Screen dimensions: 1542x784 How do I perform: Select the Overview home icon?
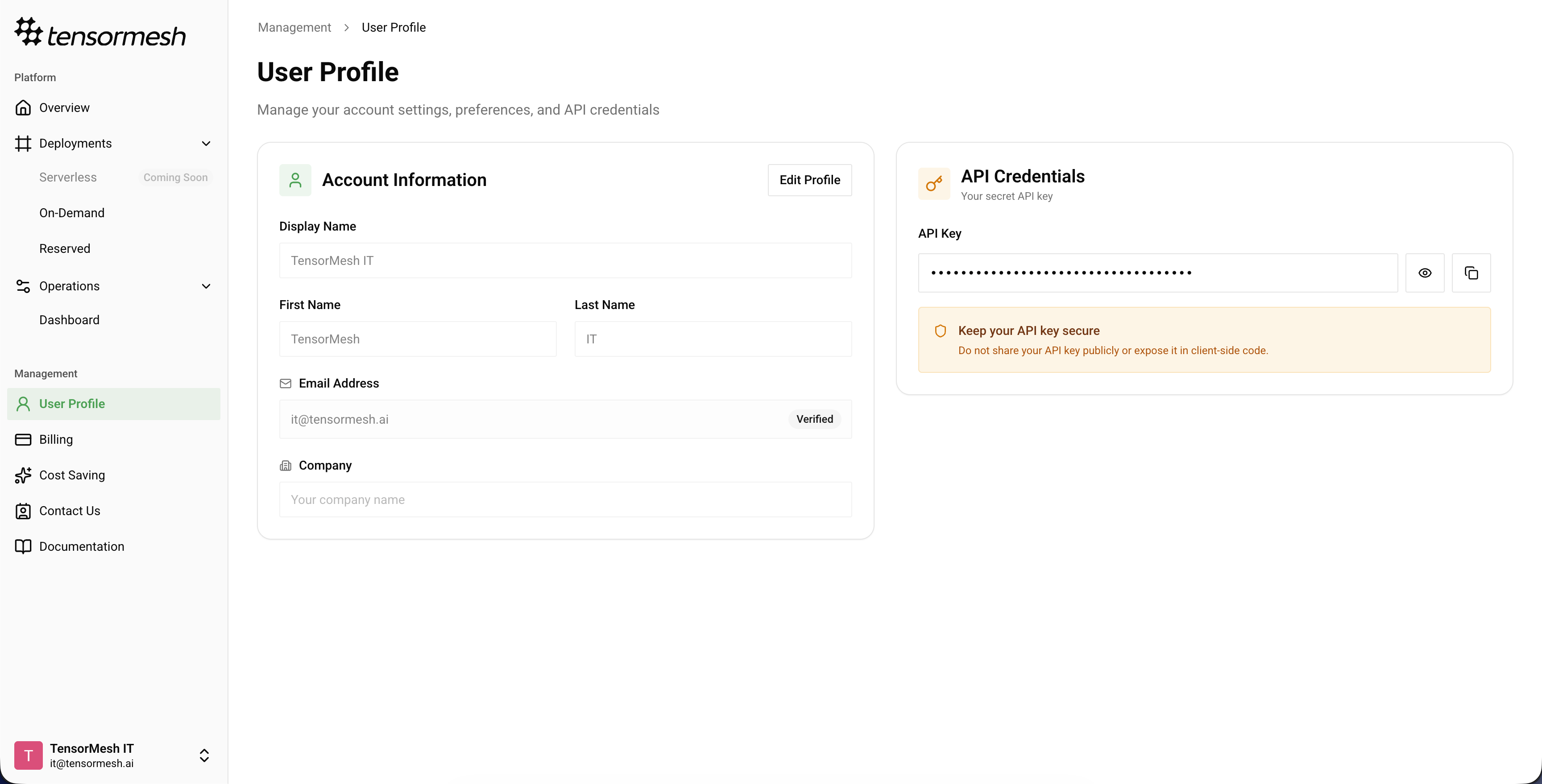coord(23,107)
